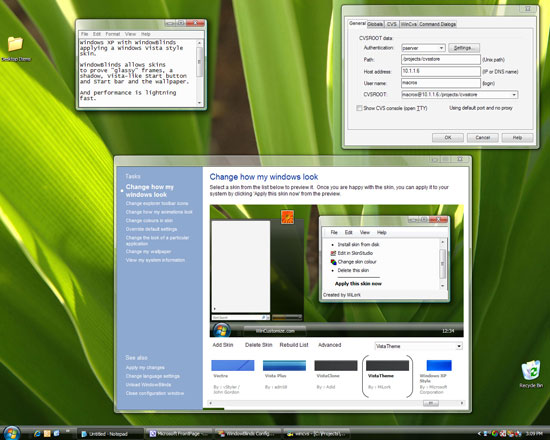Screen dimensions: 550x440
Task: Click the Settings... button
Action: [x=464, y=48]
